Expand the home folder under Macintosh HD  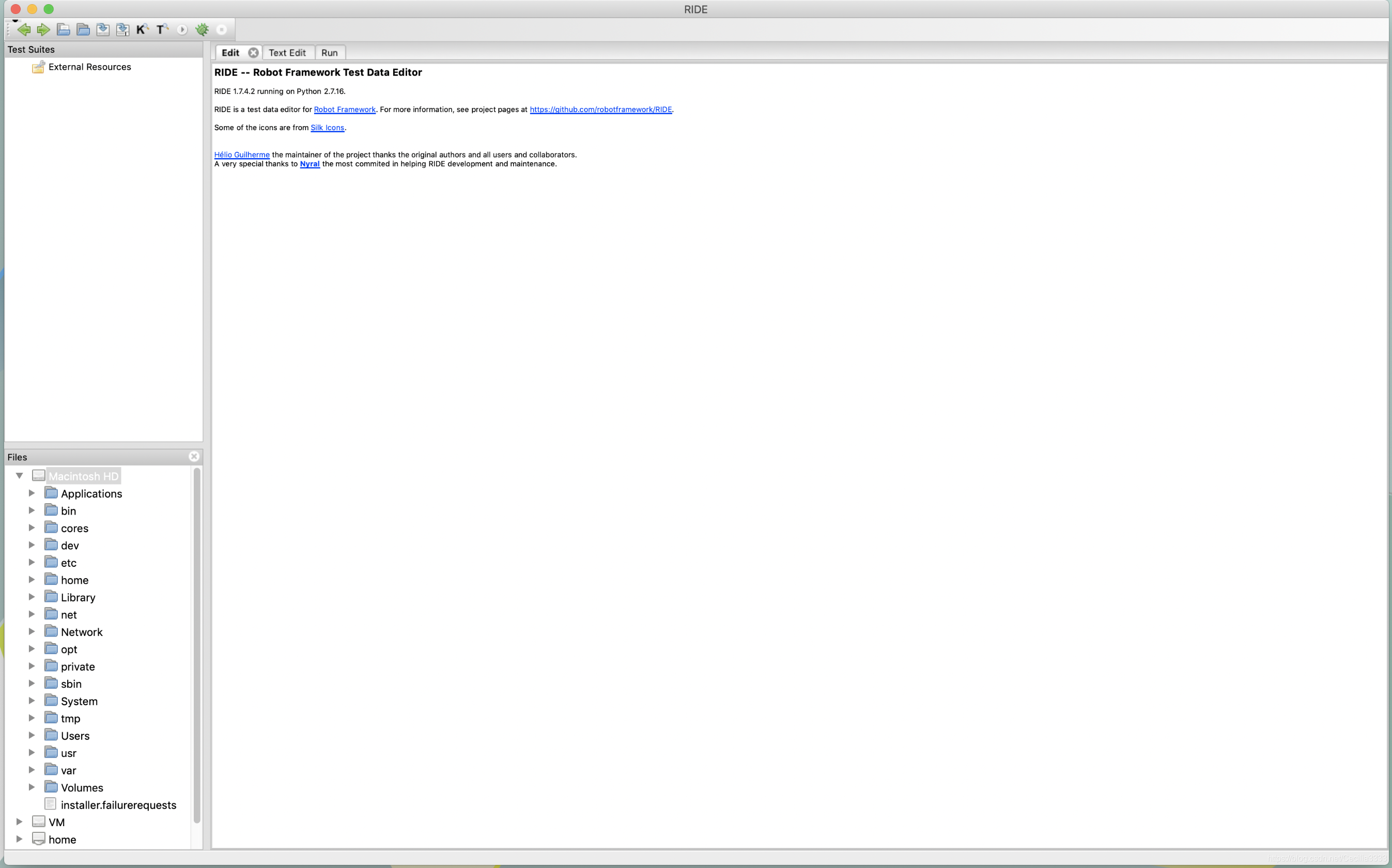[x=32, y=580]
